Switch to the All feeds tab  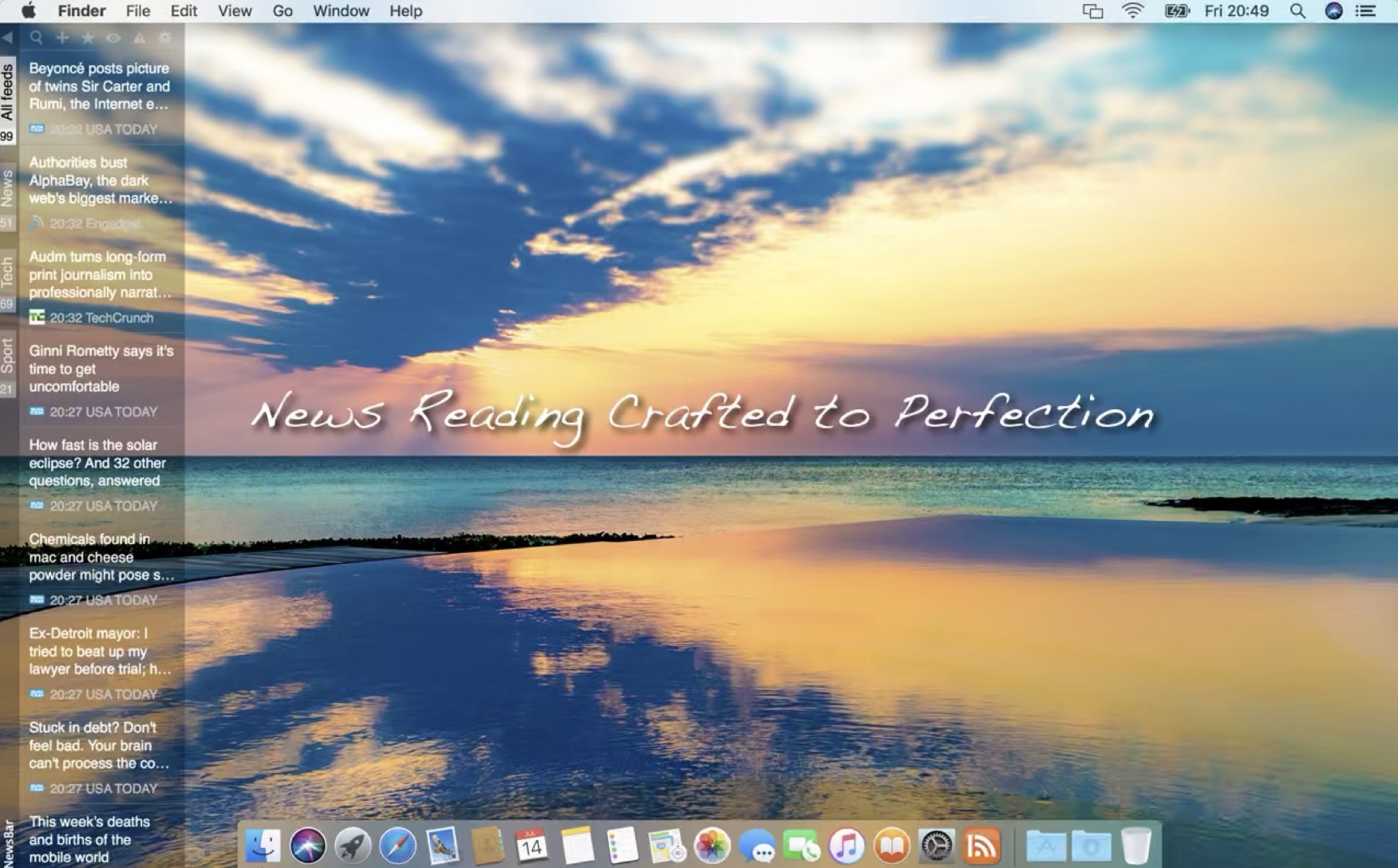(7, 93)
